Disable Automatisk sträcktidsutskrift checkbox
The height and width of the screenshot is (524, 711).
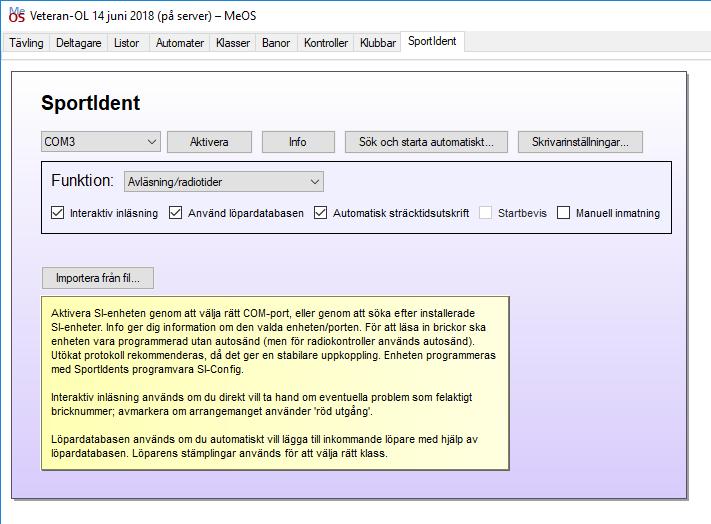[320, 213]
